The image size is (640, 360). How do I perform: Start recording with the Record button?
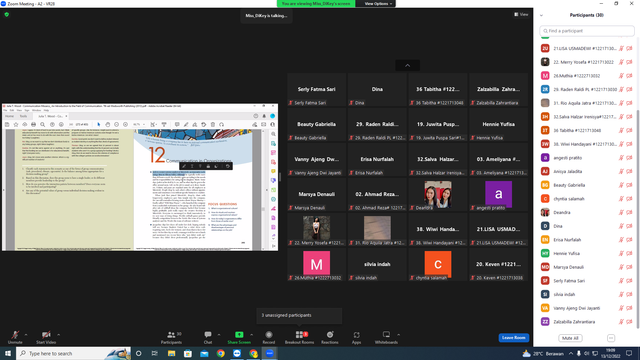click(x=269, y=337)
